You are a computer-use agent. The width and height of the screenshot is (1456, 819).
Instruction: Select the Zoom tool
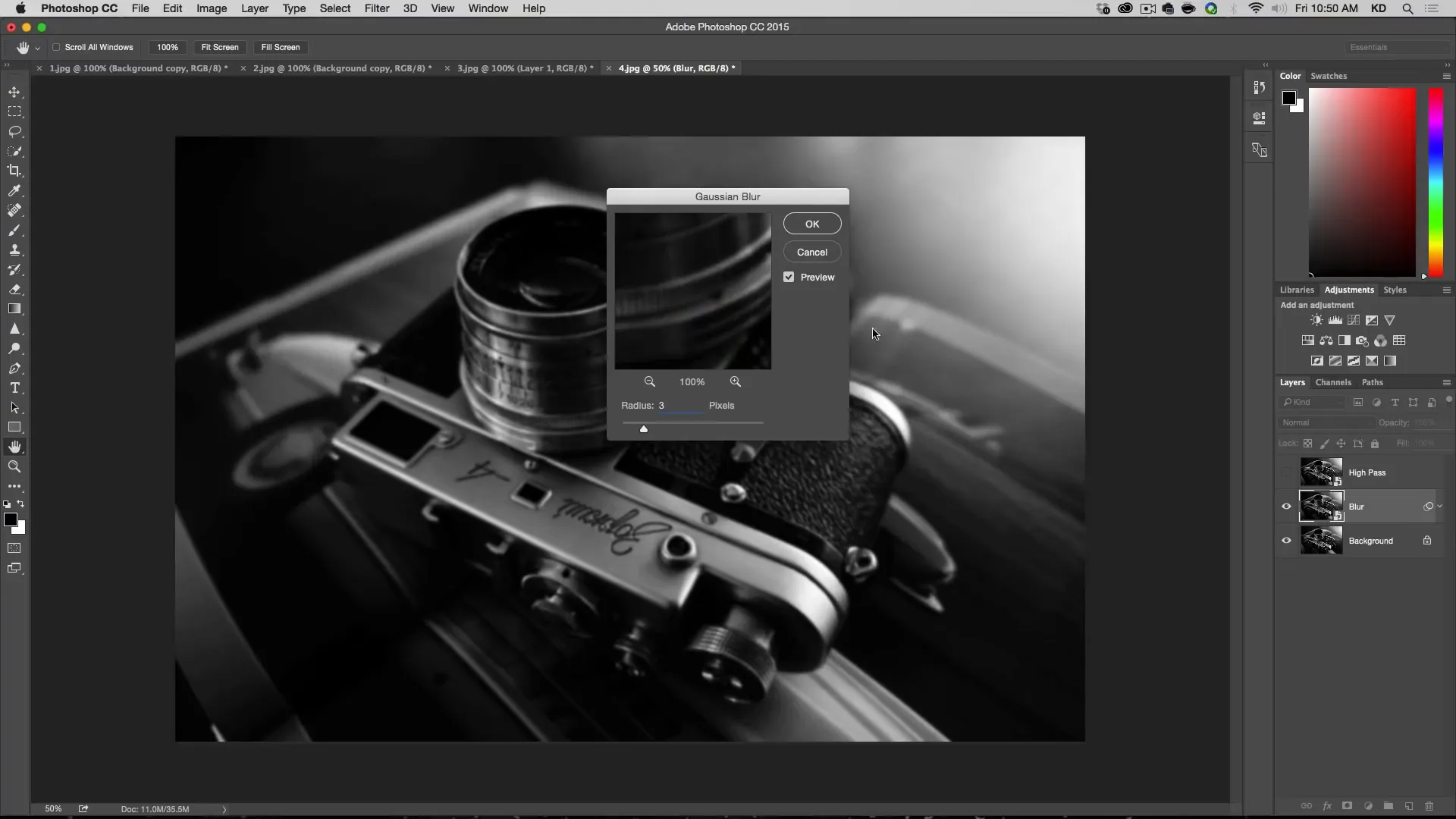pos(15,467)
